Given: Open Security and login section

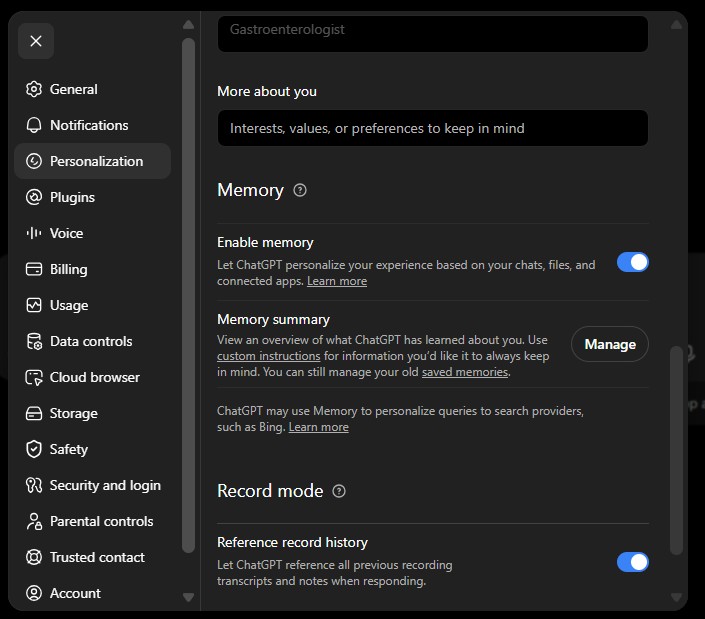Looking at the screenshot, I should pos(92,485).
